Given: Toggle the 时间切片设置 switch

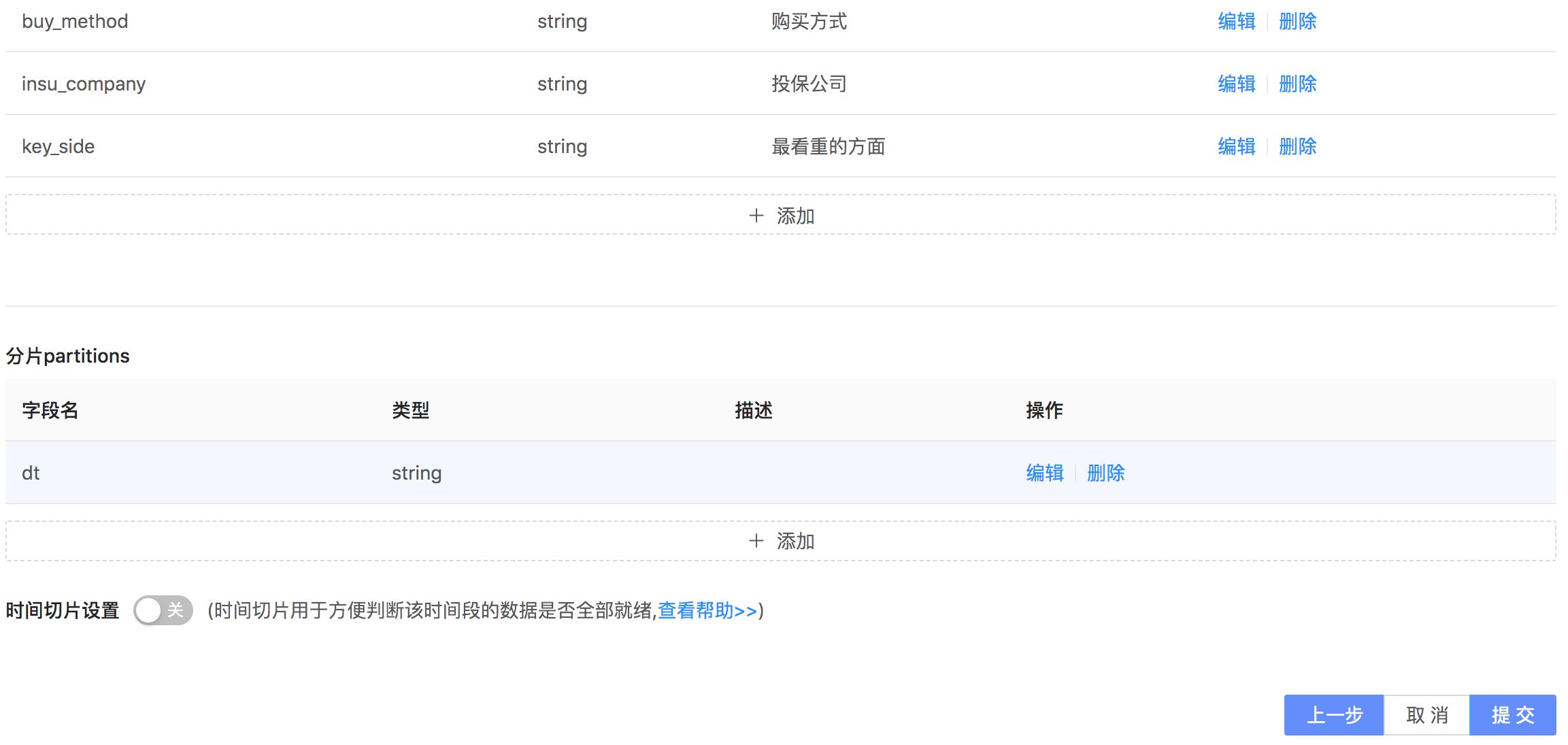Looking at the screenshot, I should (163, 610).
